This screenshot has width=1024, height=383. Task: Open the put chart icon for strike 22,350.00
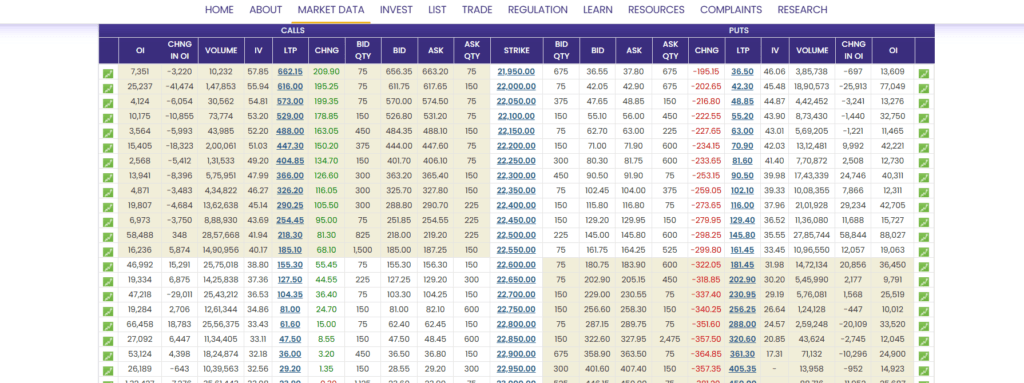point(923,192)
